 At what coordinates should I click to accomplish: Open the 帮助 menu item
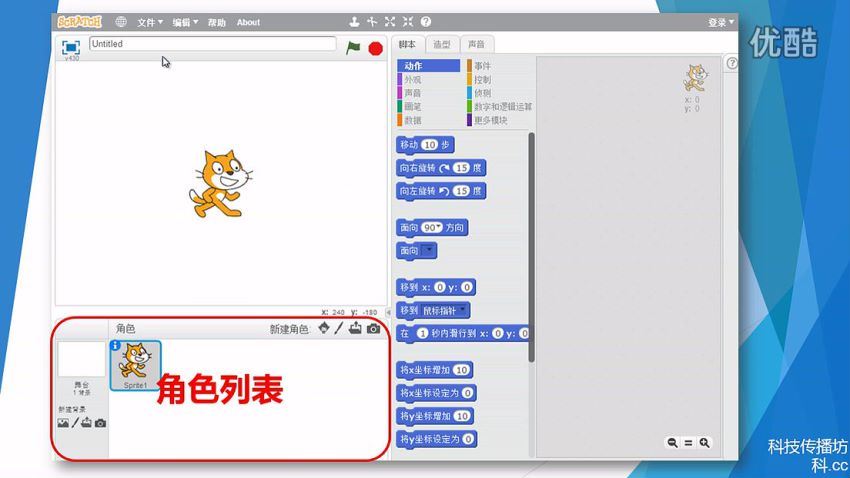[x=216, y=22]
